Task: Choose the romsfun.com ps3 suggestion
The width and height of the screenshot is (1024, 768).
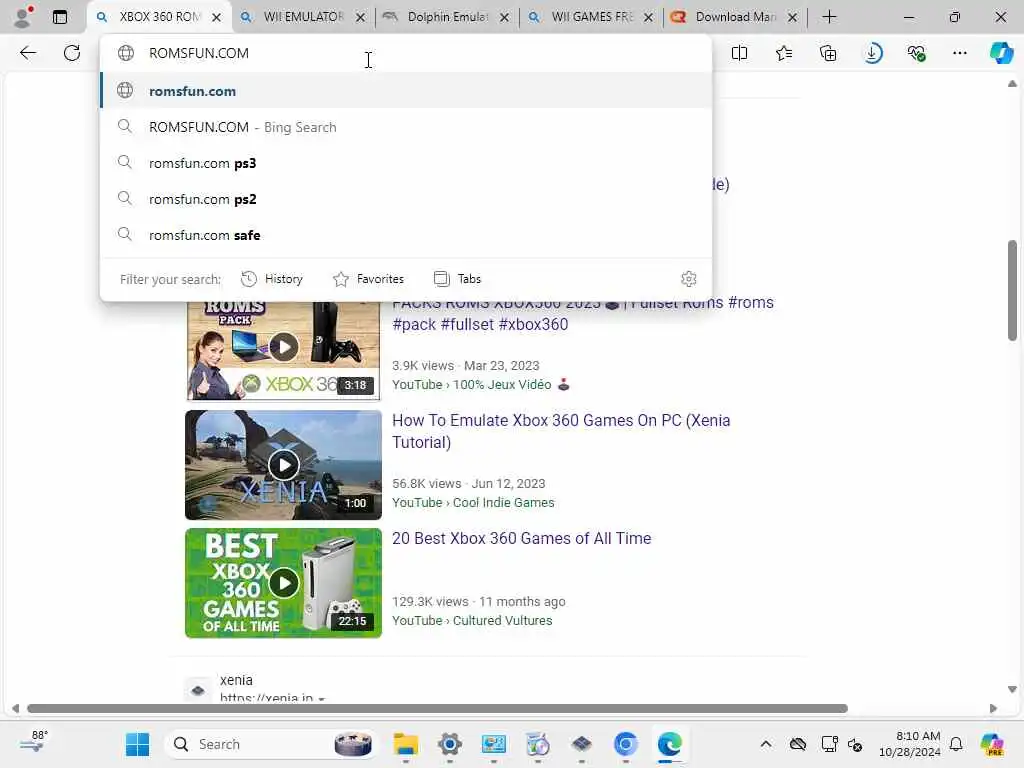Action: click(x=406, y=163)
